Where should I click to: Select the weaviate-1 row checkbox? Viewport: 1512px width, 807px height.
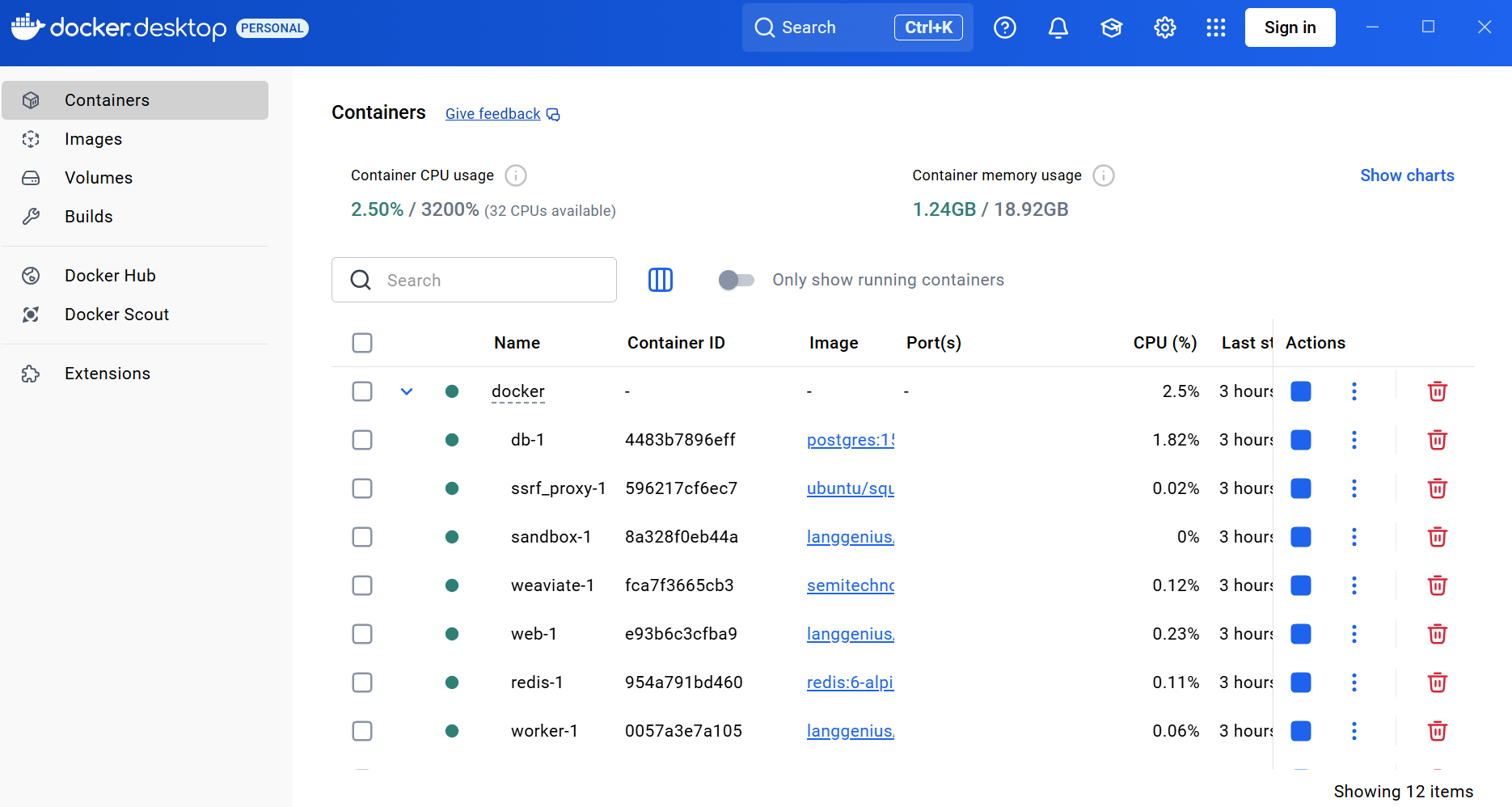362,585
